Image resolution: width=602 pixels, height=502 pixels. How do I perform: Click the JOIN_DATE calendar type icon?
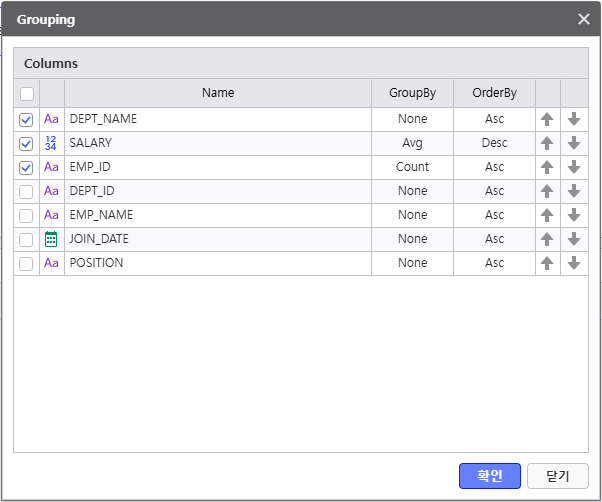click(x=51, y=239)
